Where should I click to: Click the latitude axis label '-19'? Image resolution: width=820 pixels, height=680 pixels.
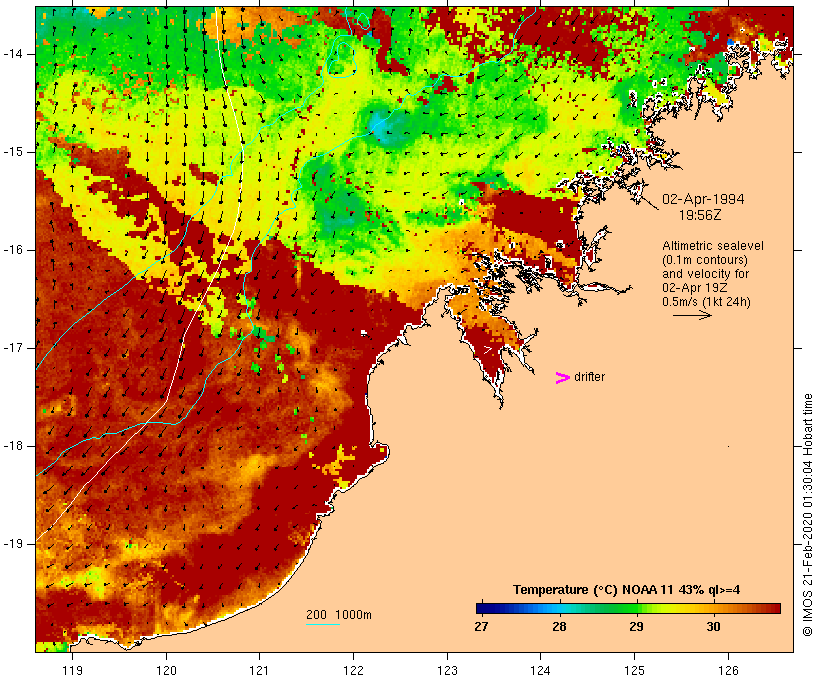coord(13,544)
